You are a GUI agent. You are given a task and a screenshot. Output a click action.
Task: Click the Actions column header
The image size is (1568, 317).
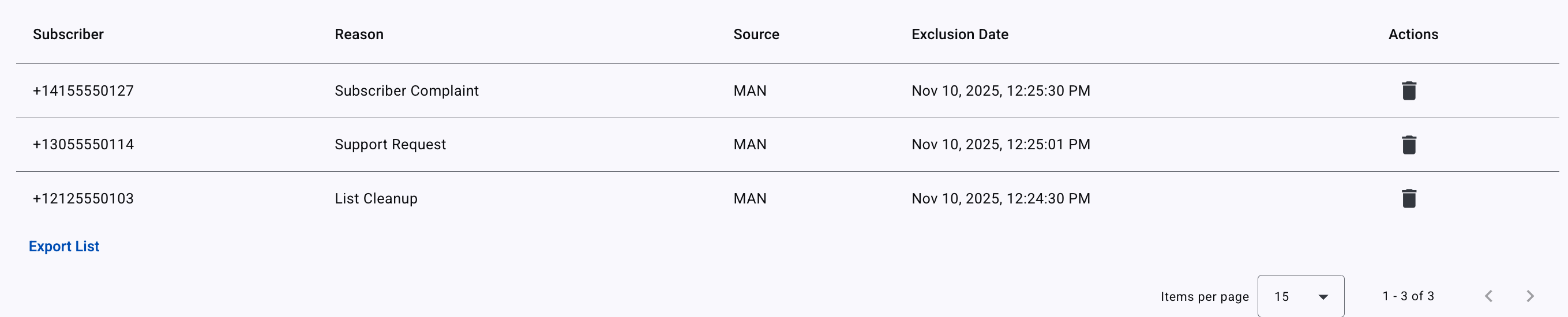click(x=1413, y=35)
